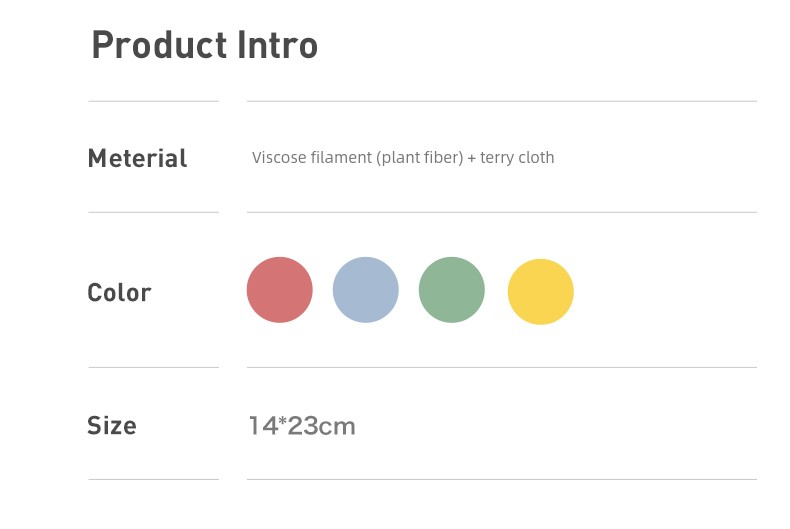Click the asterisk in the size value
This screenshot has height=529, width=790.
(x=281, y=423)
